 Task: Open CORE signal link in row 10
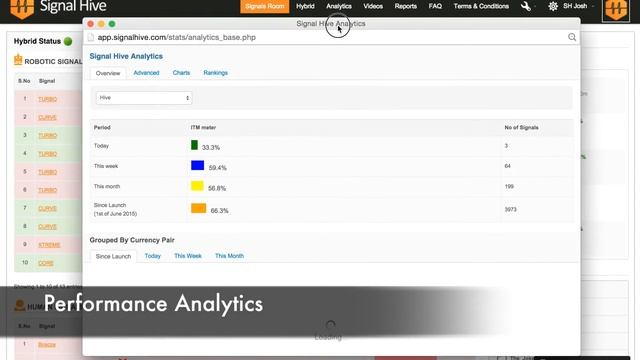pyautogui.click(x=46, y=263)
